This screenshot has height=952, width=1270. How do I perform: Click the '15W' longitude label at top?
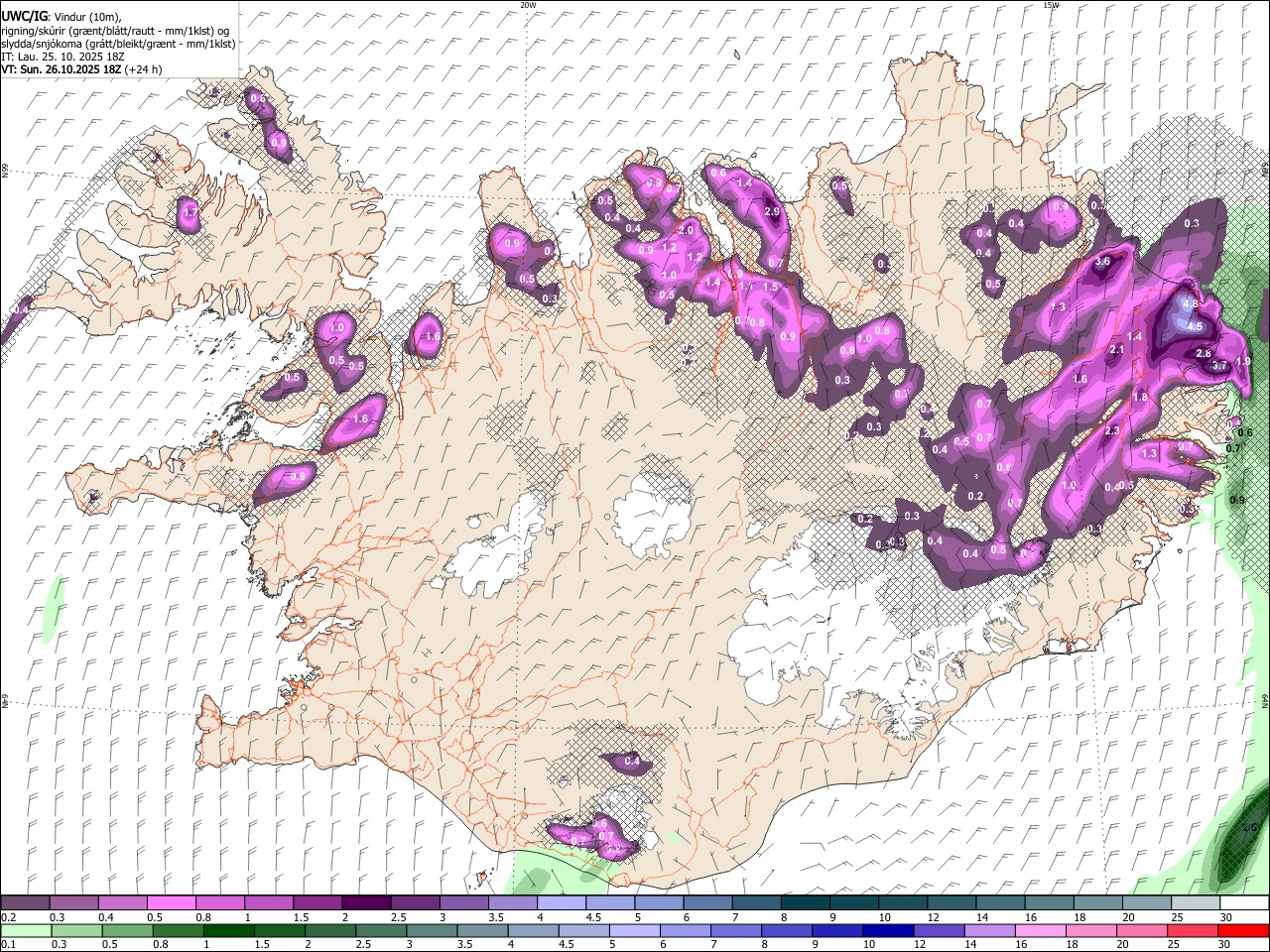pyautogui.click(x=1052, y=5)
